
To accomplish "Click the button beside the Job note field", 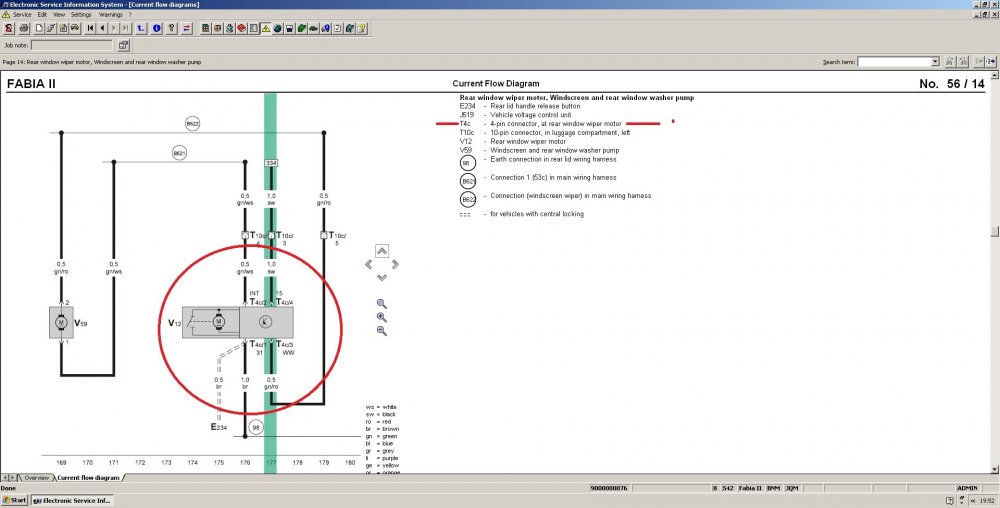I will [x=124, y=45].
